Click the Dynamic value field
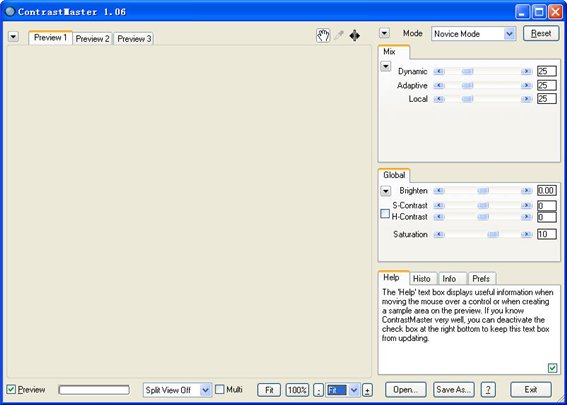Viewport: 567px width, 405px height. (546, 71)
